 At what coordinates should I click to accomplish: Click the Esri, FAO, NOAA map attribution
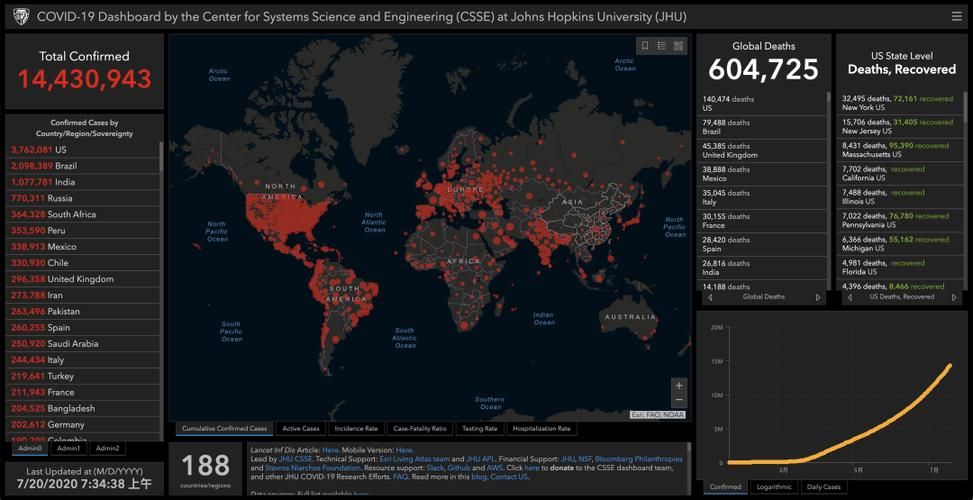(658, 415)
